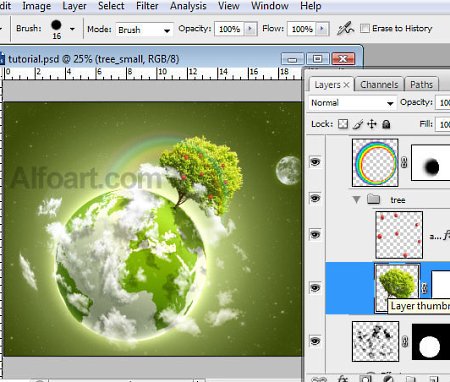Collapse the tree group triangle
This screenshot has height=382, width=450.
click(356, 200)
